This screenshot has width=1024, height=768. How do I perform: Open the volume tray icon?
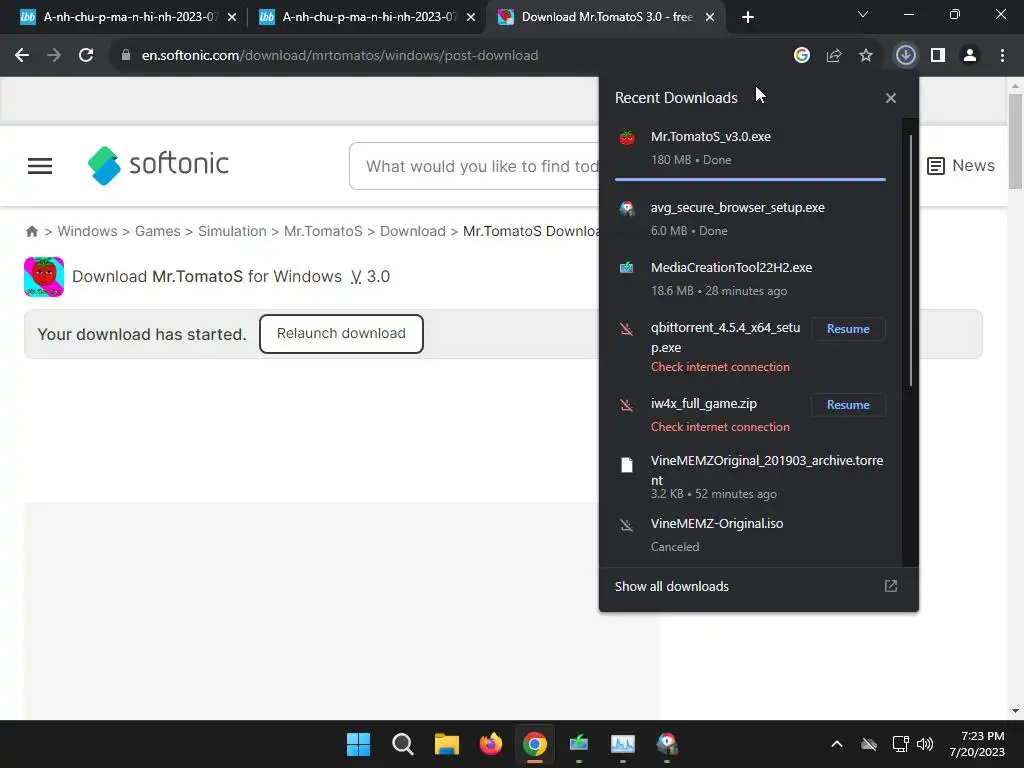(x=925, y=744)
